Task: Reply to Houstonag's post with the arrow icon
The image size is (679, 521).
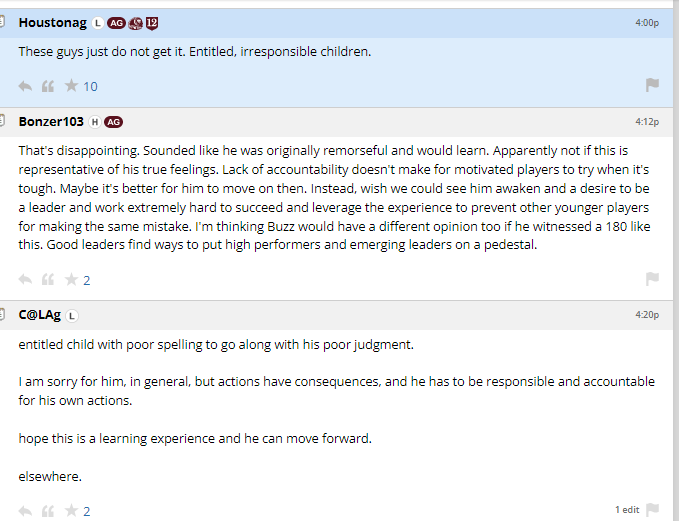Action: 26,86
